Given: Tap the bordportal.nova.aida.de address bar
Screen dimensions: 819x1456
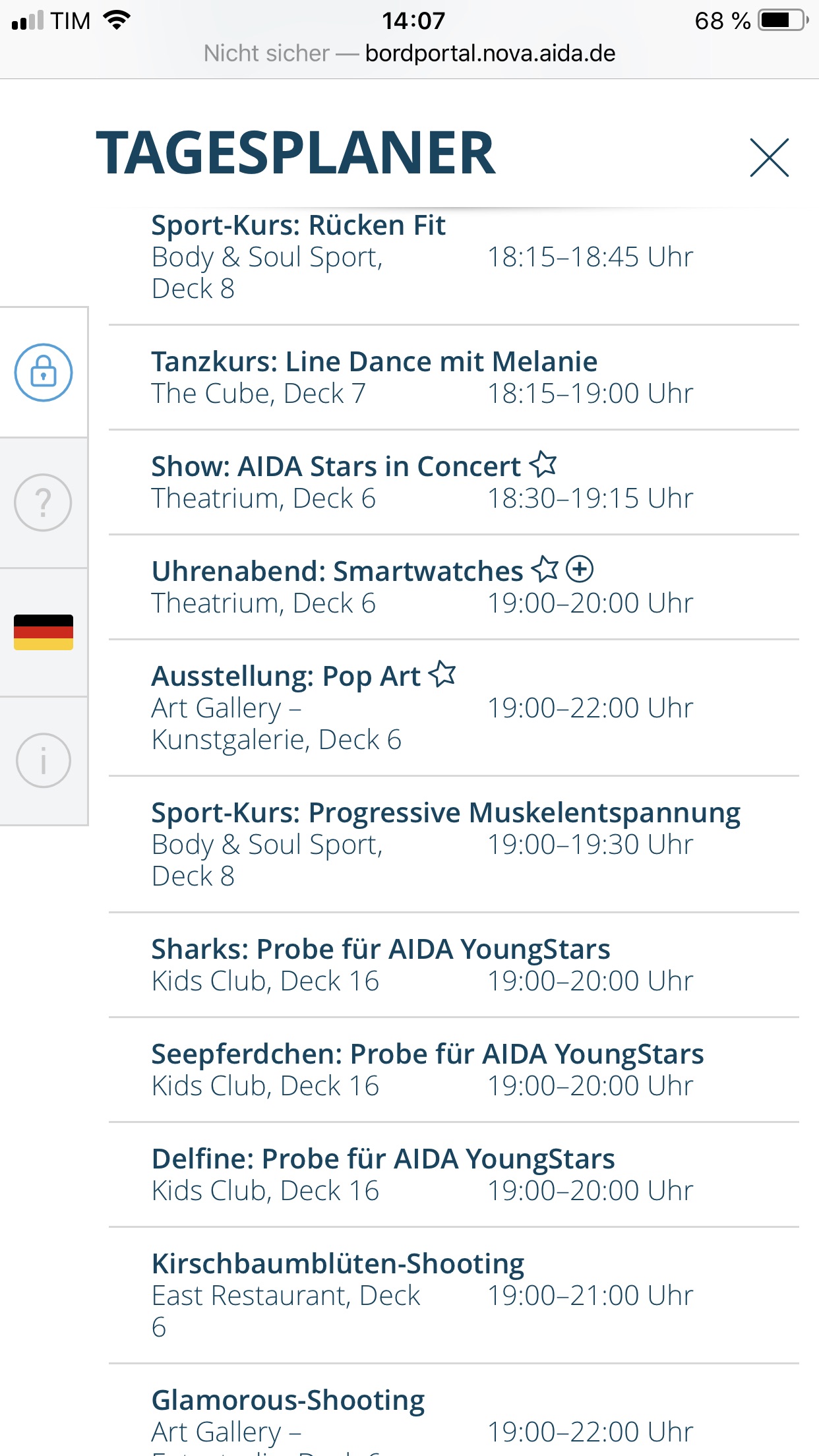Looking at the screenshot, I should [489, 53].
